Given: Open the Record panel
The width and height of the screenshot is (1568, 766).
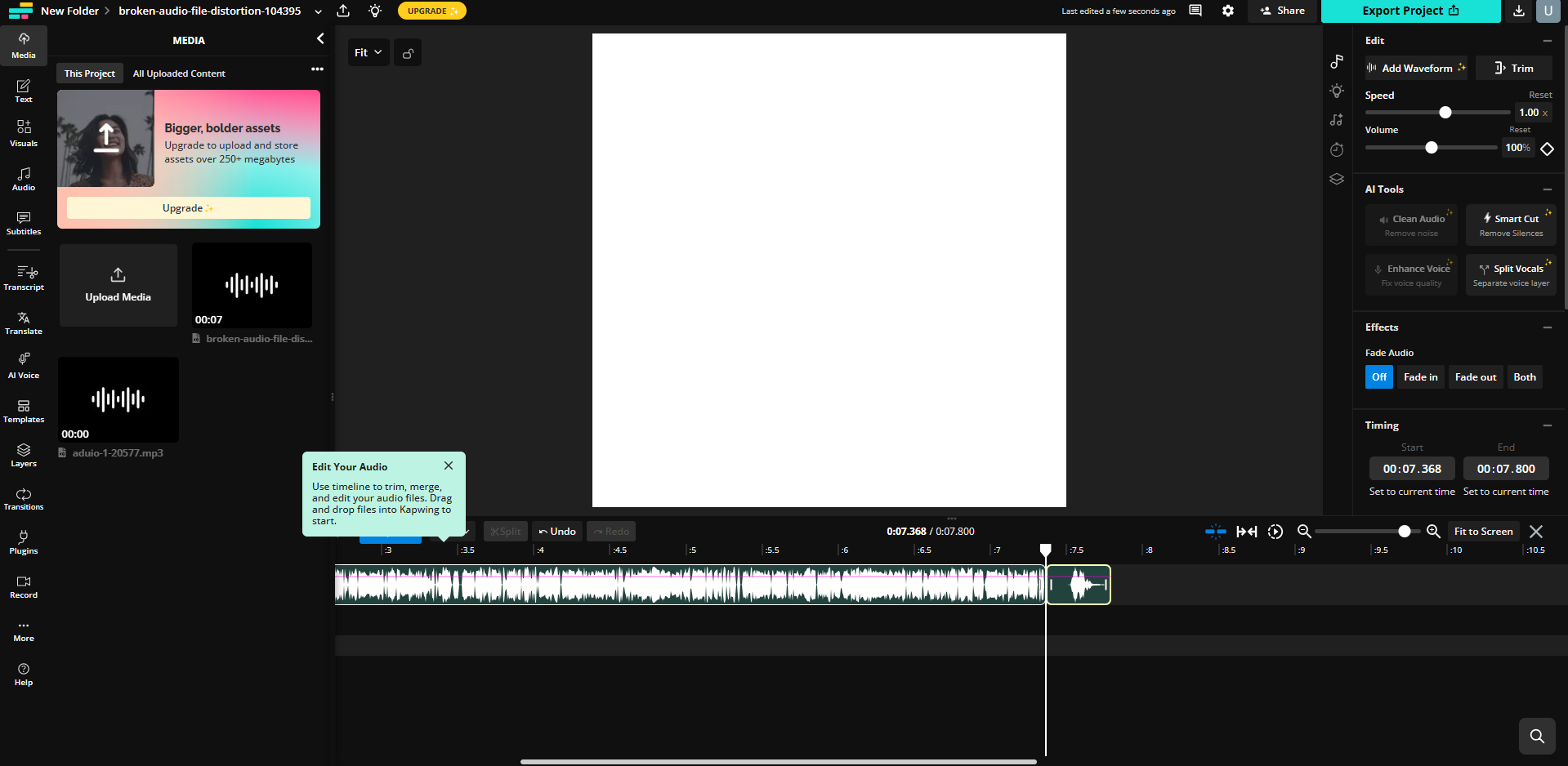Looking at the screenshot, I should (24, 586).
